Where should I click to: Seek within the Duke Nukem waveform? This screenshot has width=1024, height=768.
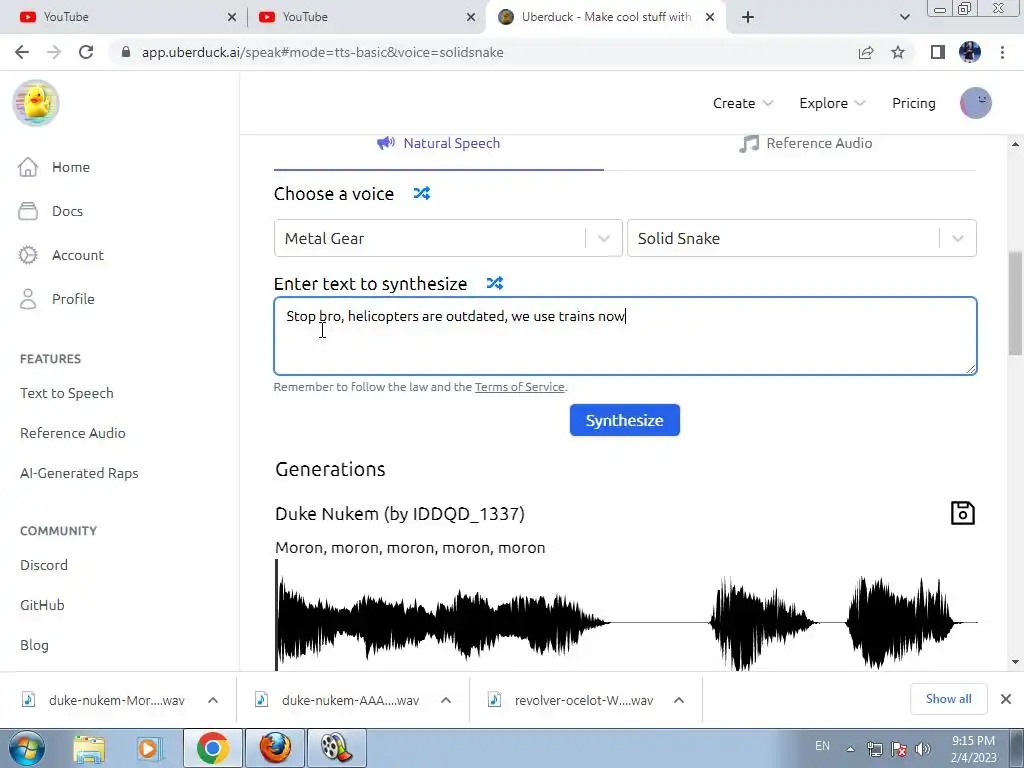click(626, 615)
